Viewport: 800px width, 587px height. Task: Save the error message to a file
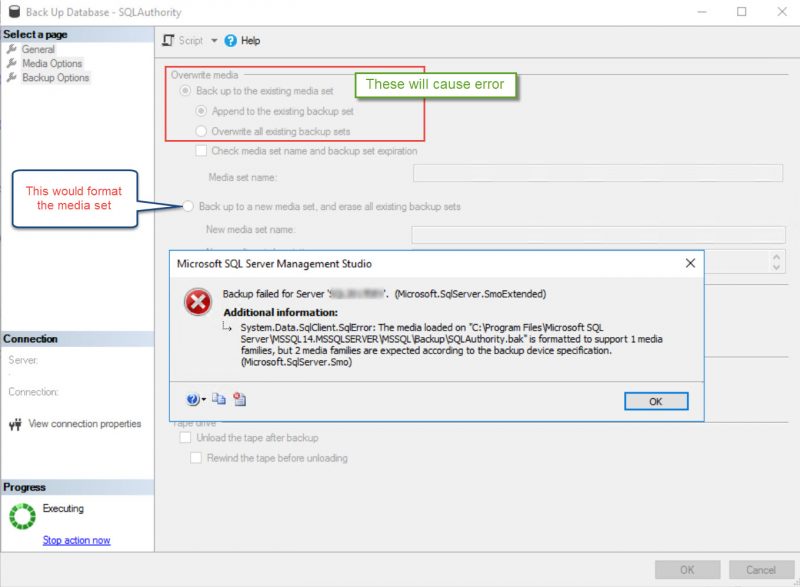[x=241, y=398]
